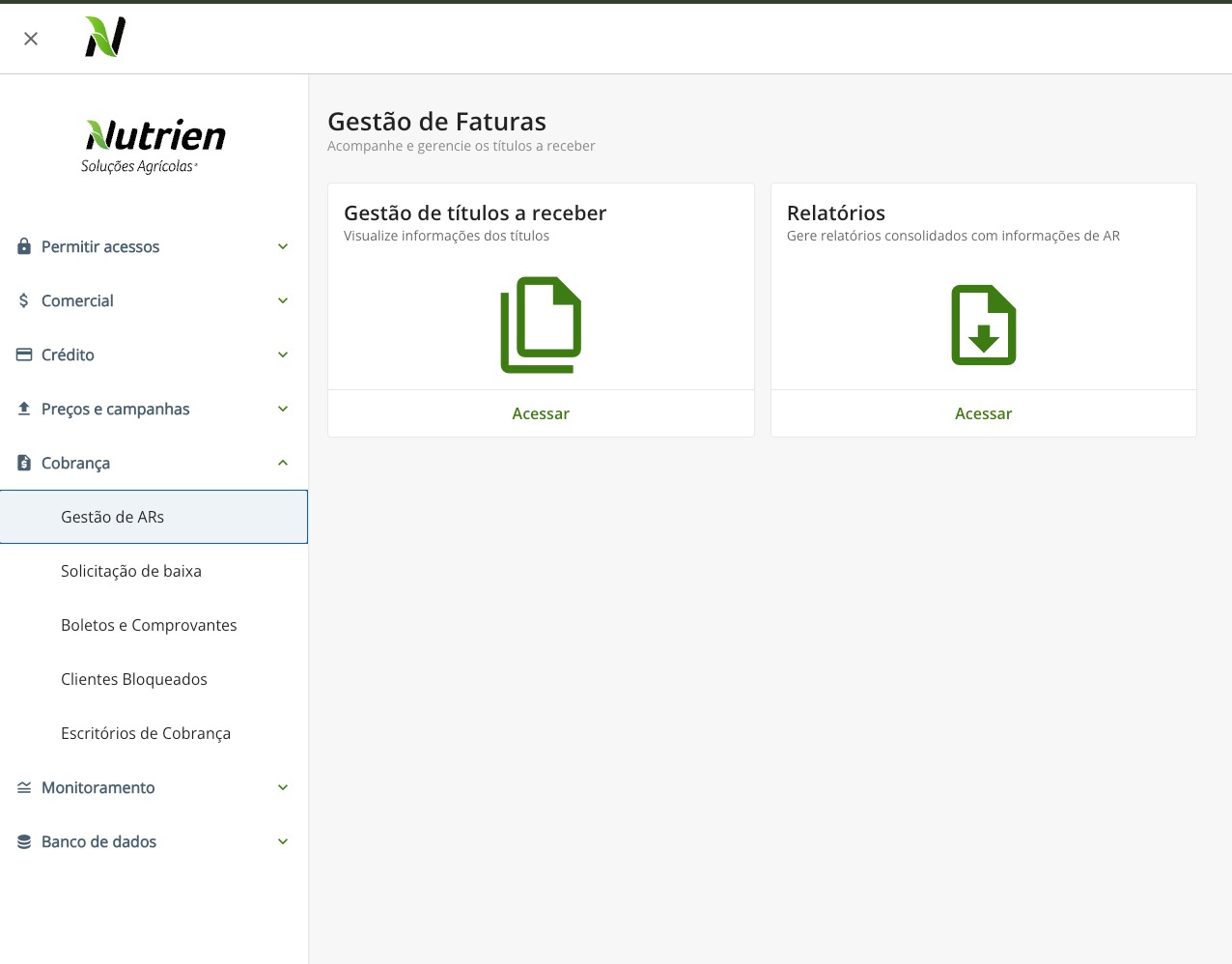Open Boletos e Comprovantes
1232x964 pixels.
pyautogui.click(x=149, y=625)
